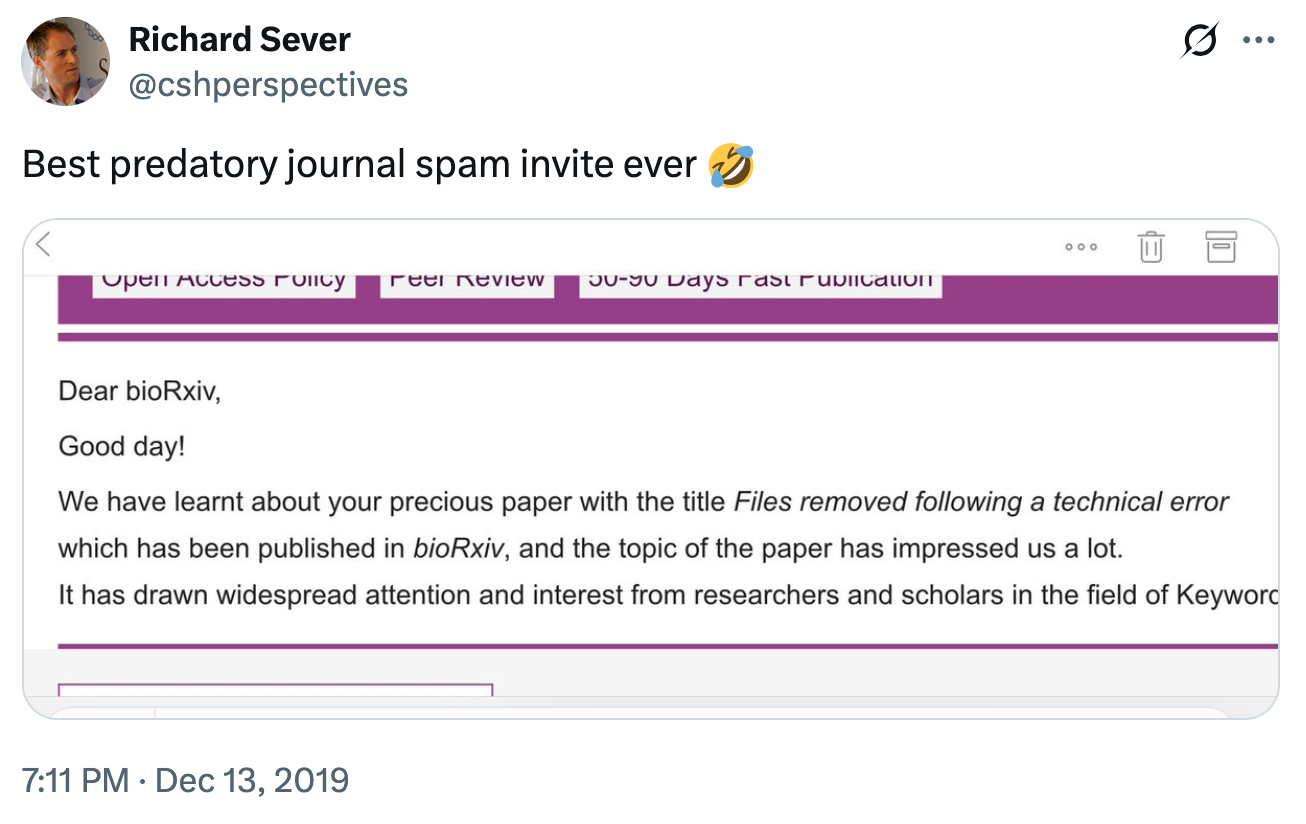Click the back chevron in the email toolbar
Screen dimensions: 1306x824
tap(42, 244)
